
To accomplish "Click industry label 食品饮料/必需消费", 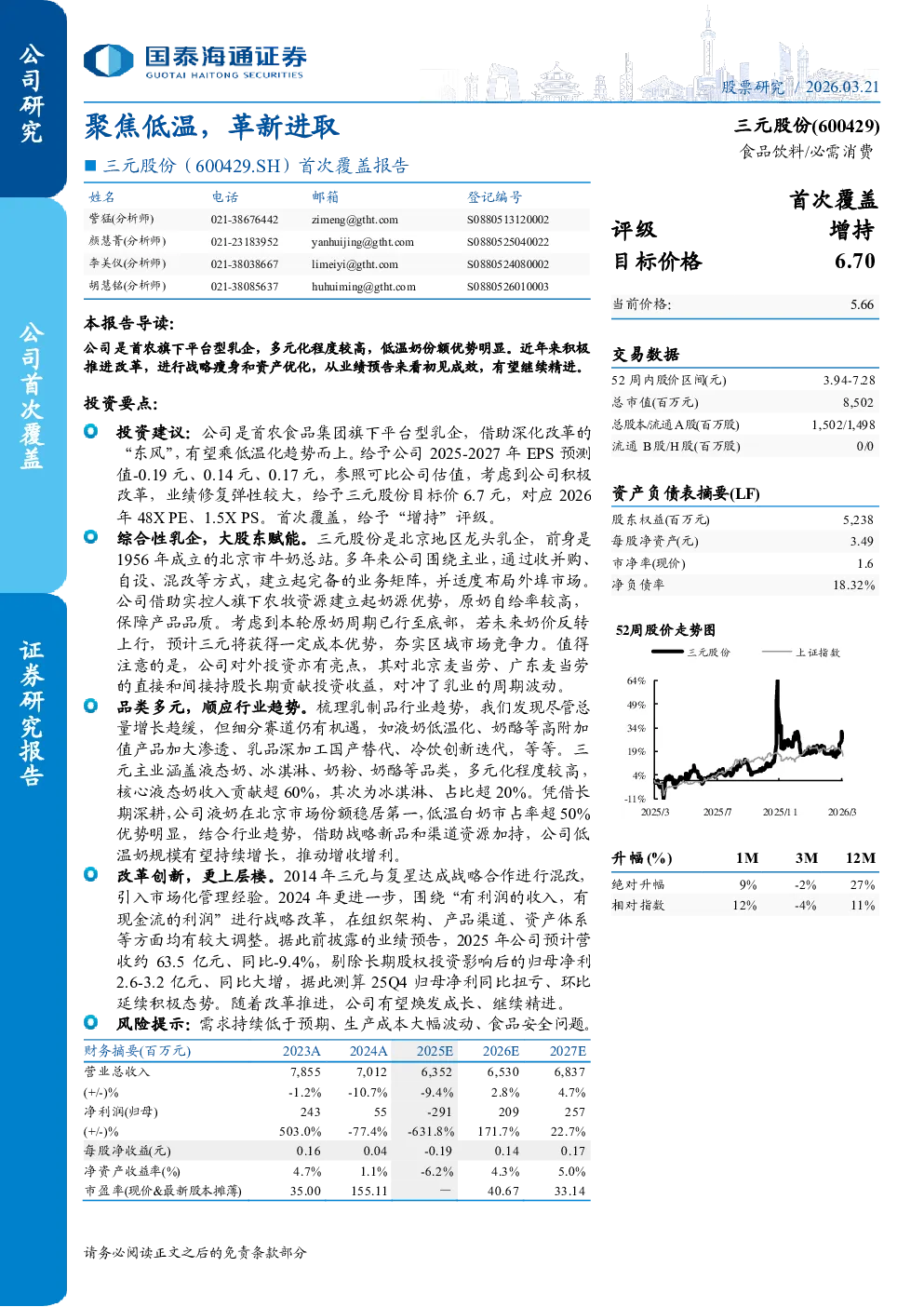I will (807, 152).
